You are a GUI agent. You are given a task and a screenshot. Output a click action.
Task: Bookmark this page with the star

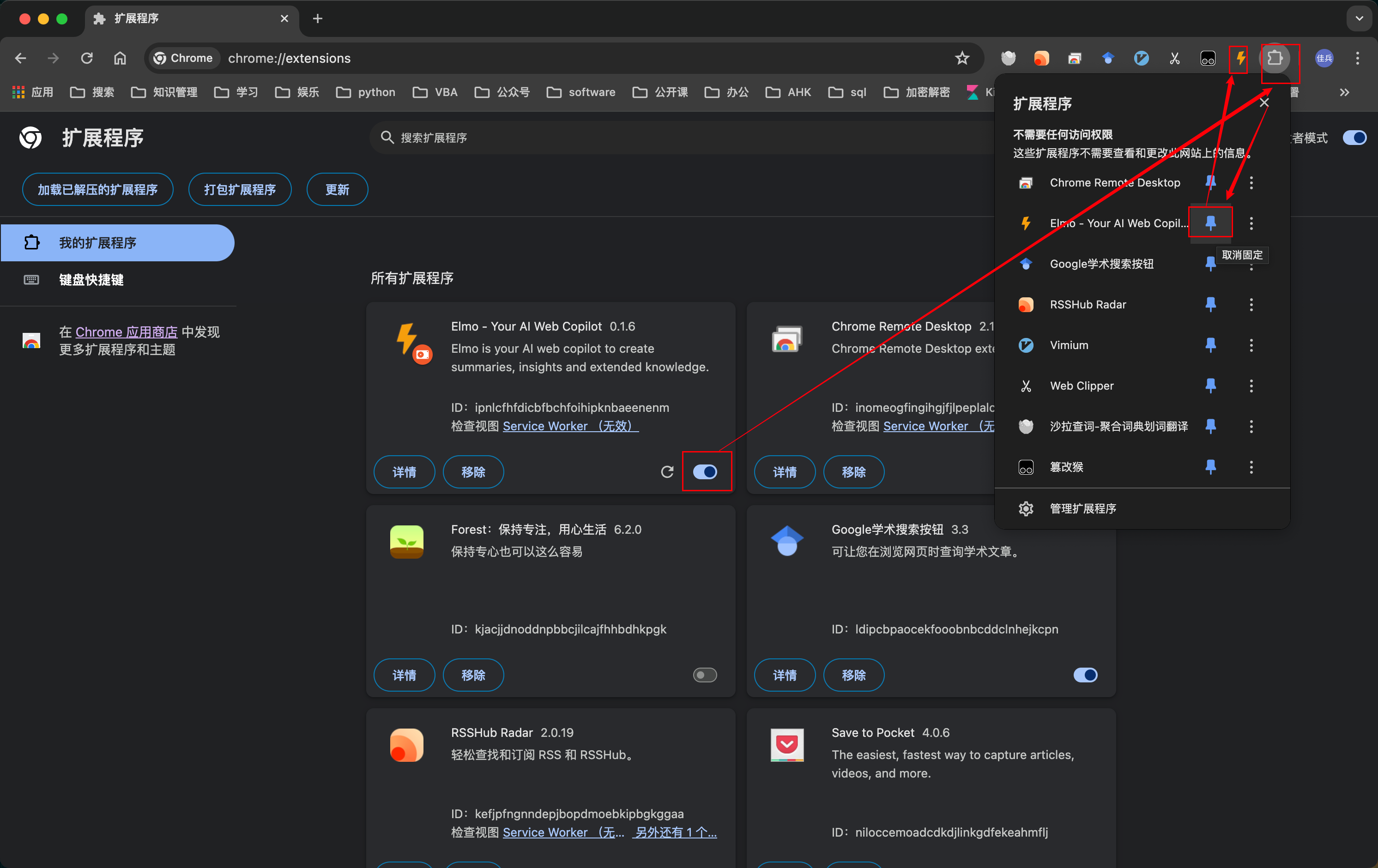coord(962,58)
